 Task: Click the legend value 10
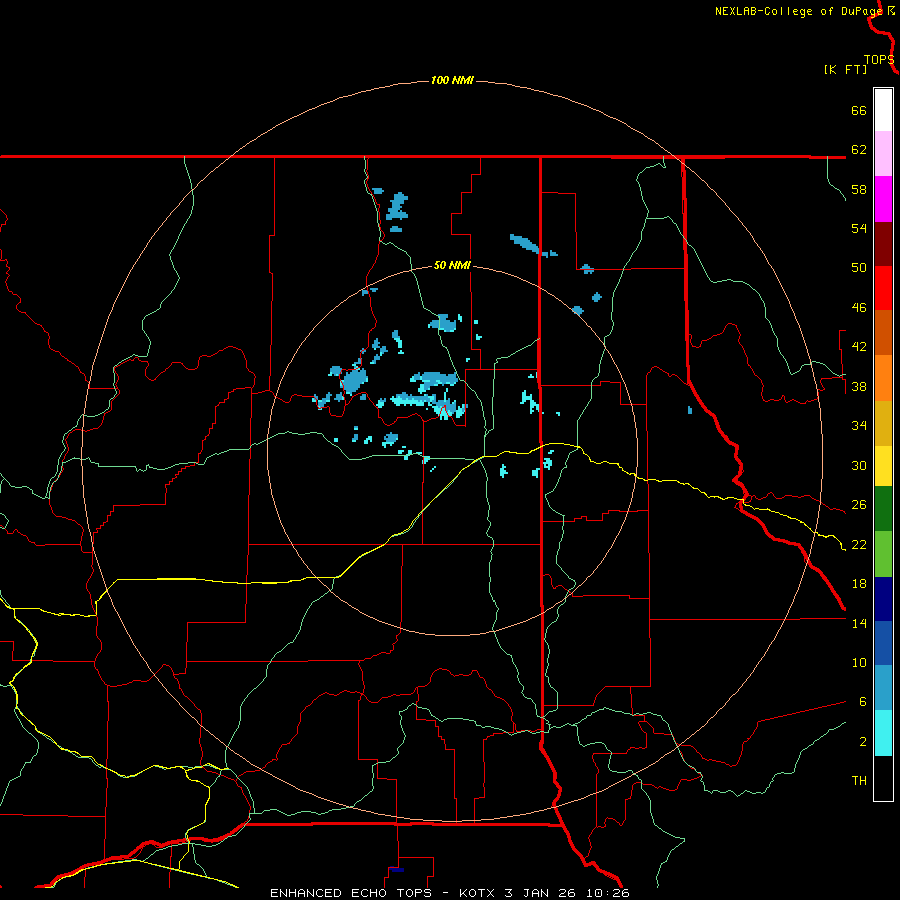[859, 662]
